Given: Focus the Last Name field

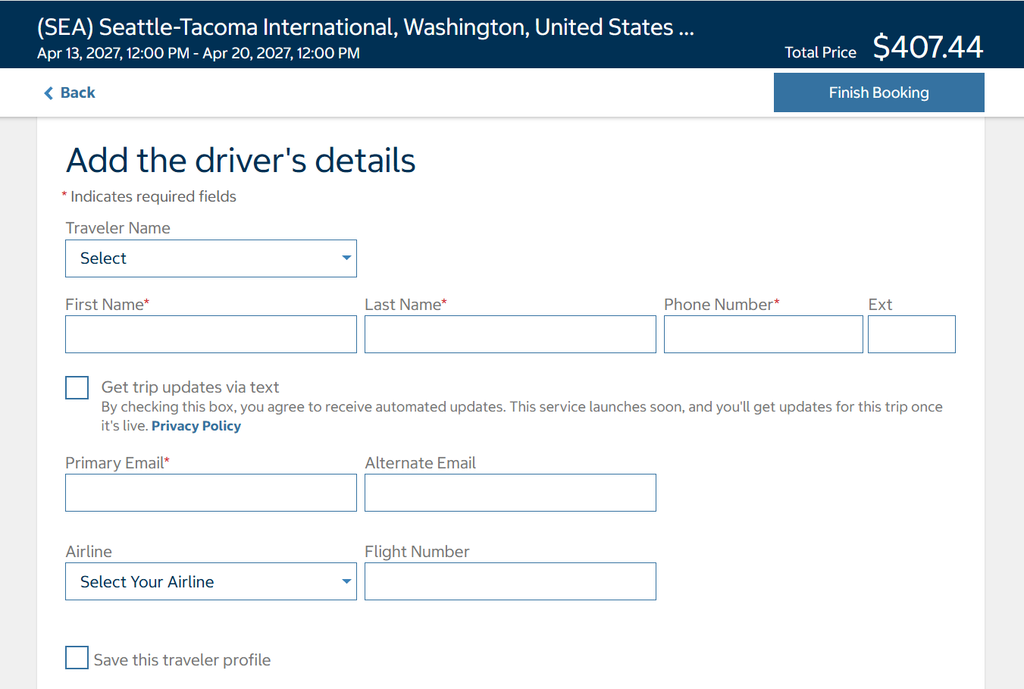Looking at the screenshot, I should pyautogui.click(x=510, y=334).
